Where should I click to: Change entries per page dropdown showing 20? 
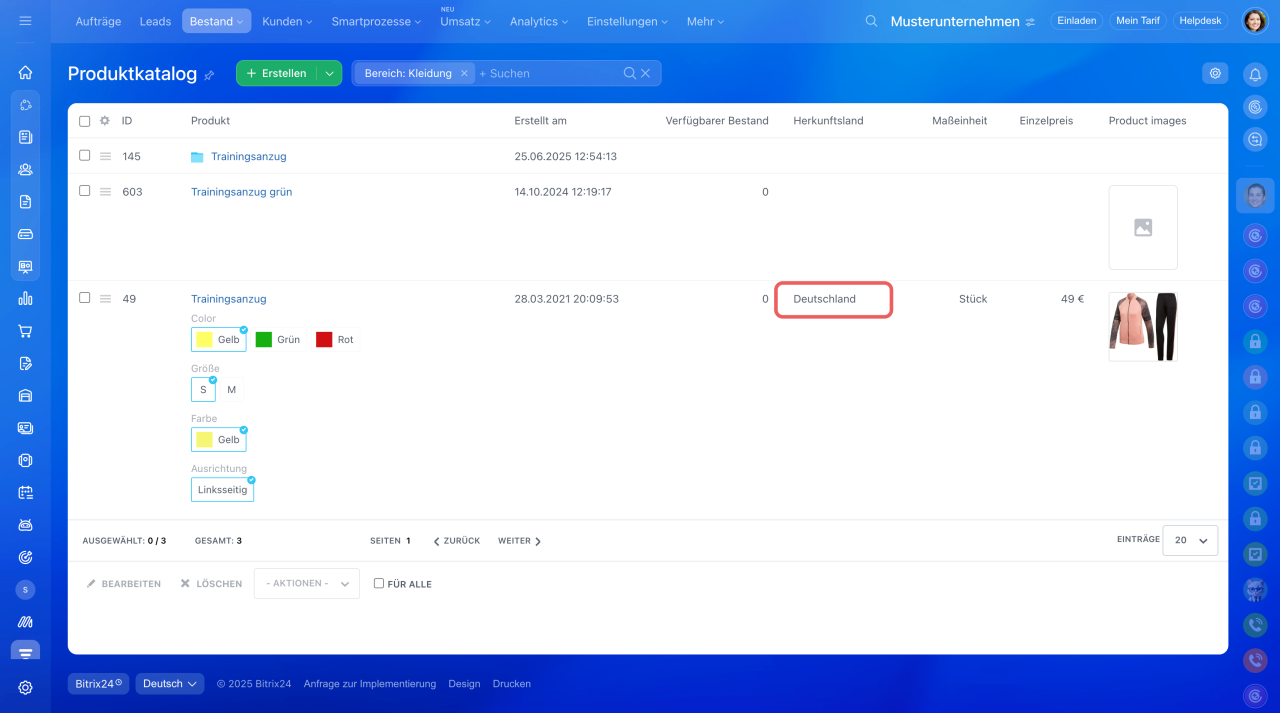click(1190, 540)
